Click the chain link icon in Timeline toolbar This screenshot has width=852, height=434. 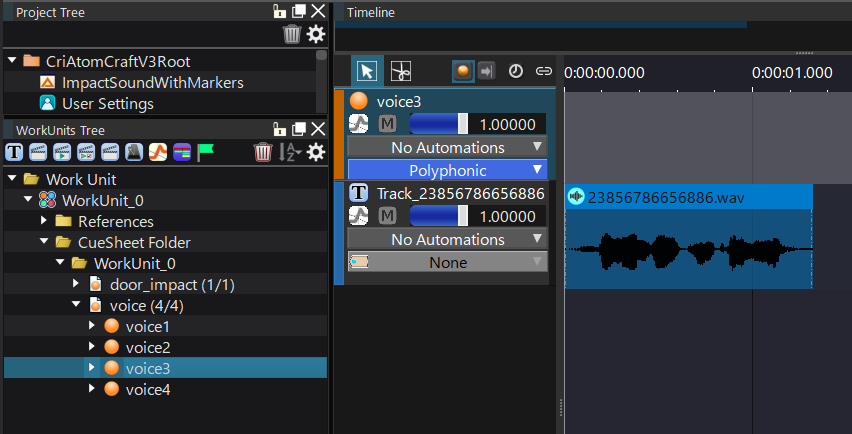543,71
